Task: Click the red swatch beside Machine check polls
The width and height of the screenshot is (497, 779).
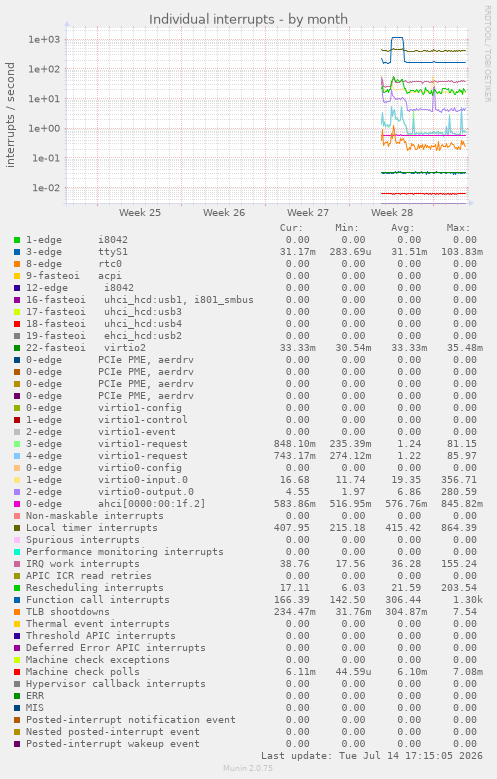Action: pyautogui.click(x=17, y=672)
